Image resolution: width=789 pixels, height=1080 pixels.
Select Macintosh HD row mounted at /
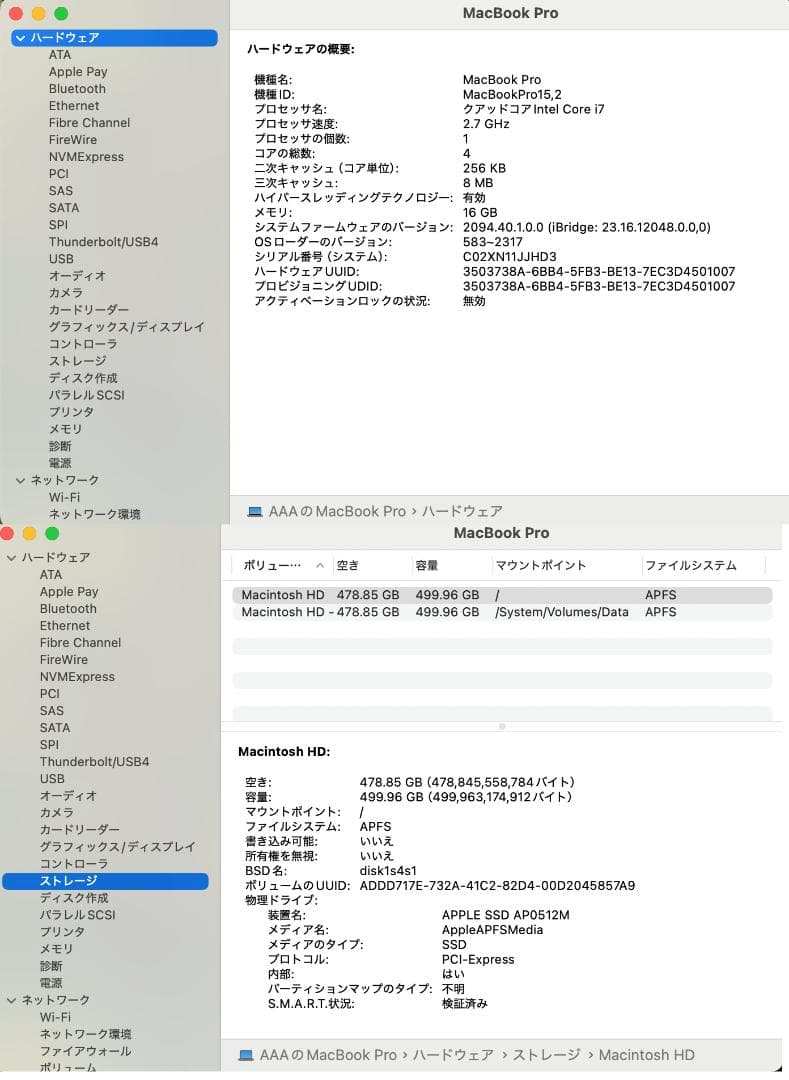click(502, 595)
